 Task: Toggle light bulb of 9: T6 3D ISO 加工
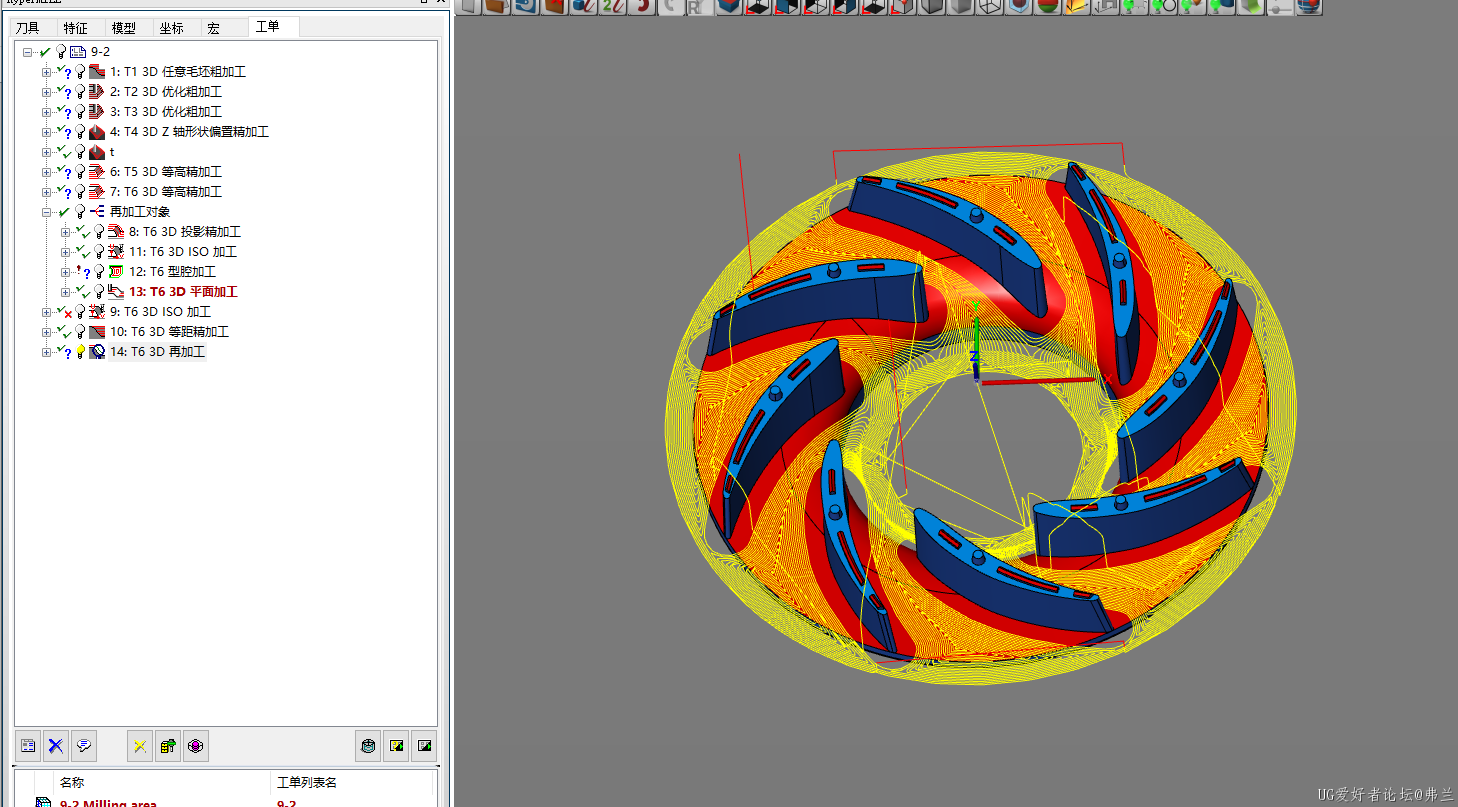(80, 312)
